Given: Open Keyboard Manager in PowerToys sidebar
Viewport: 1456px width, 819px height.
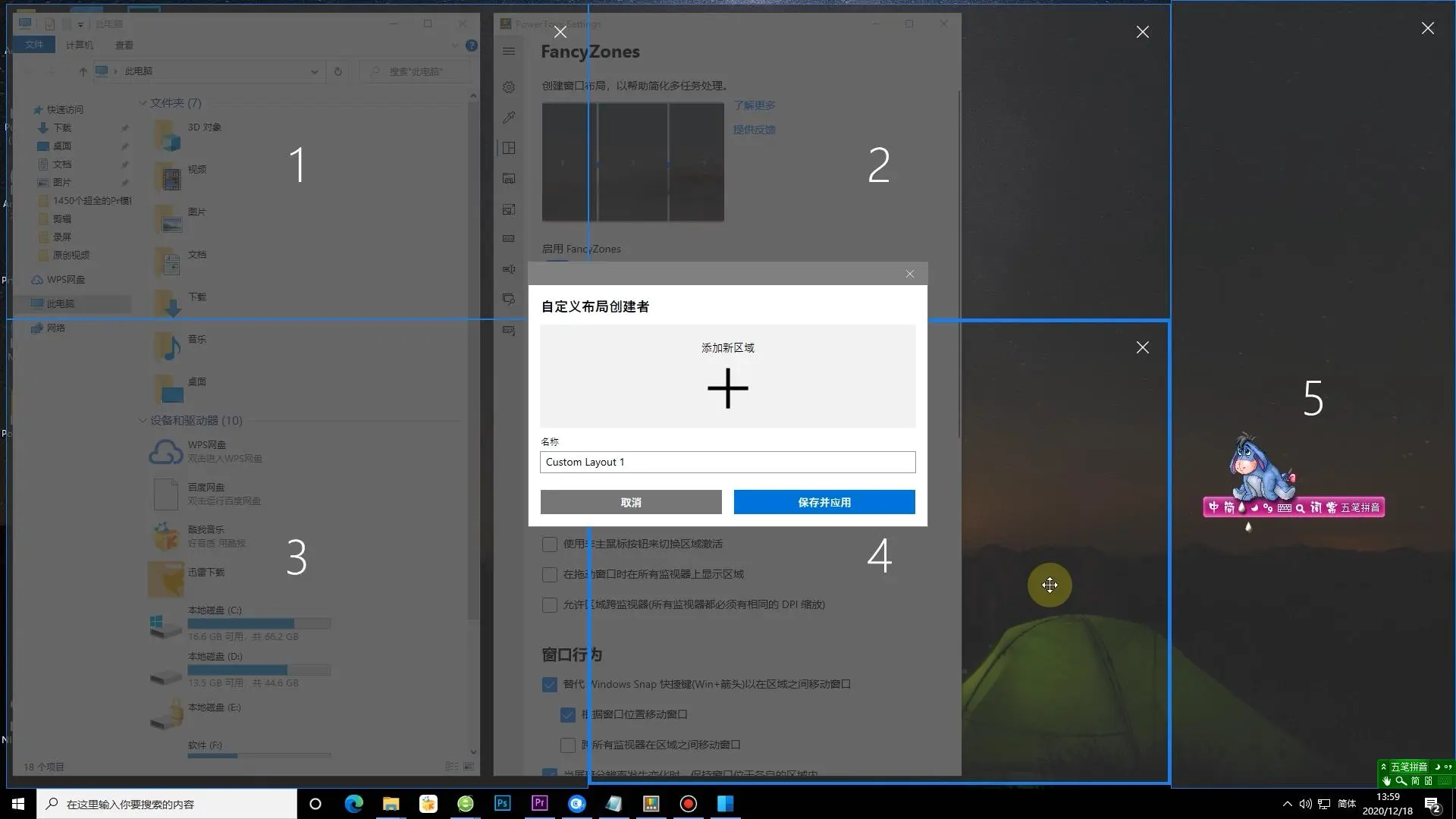Looking at the screenshot, I should (509, 239).
